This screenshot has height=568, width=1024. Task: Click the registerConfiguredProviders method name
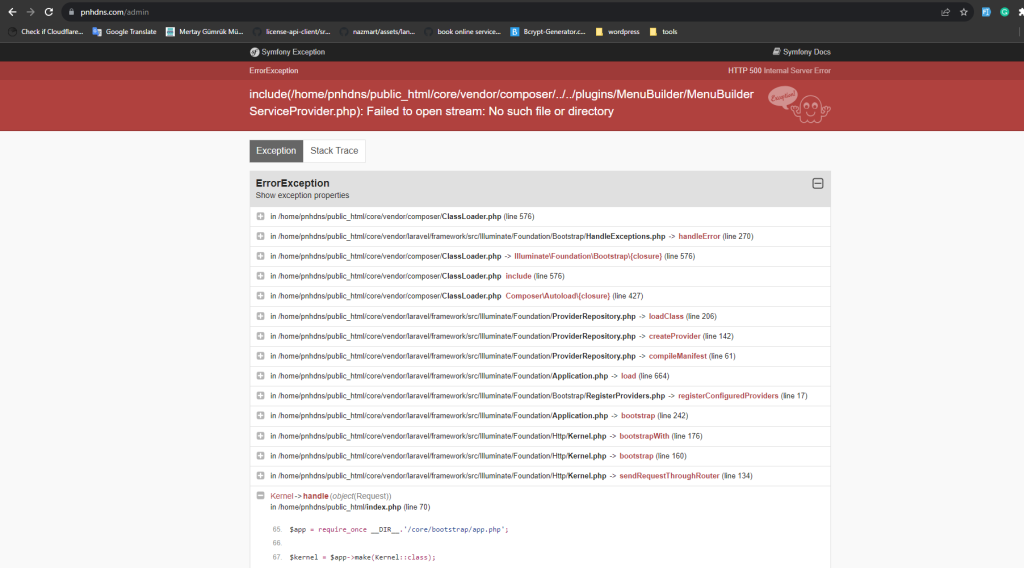(728, 396)
